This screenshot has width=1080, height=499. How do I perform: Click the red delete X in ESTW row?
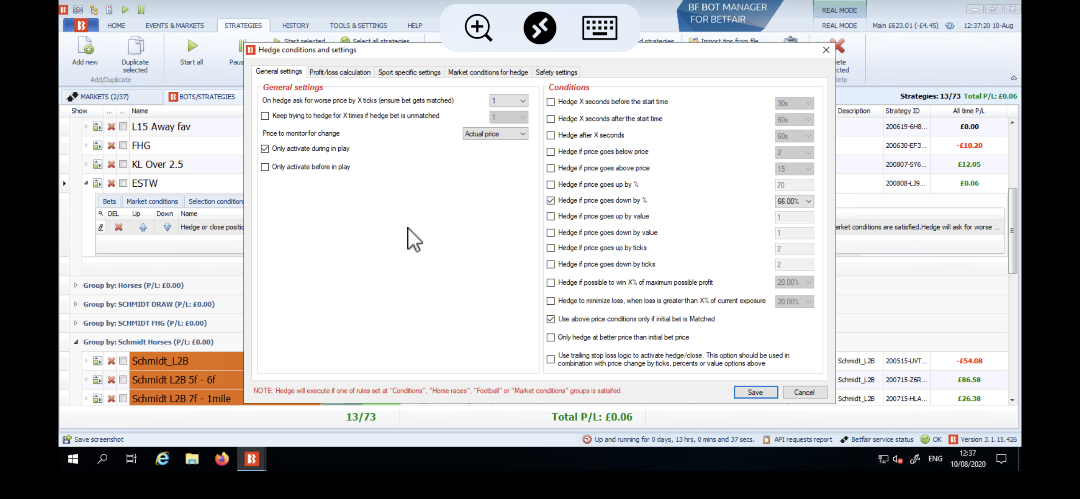[x=111, y=183]
